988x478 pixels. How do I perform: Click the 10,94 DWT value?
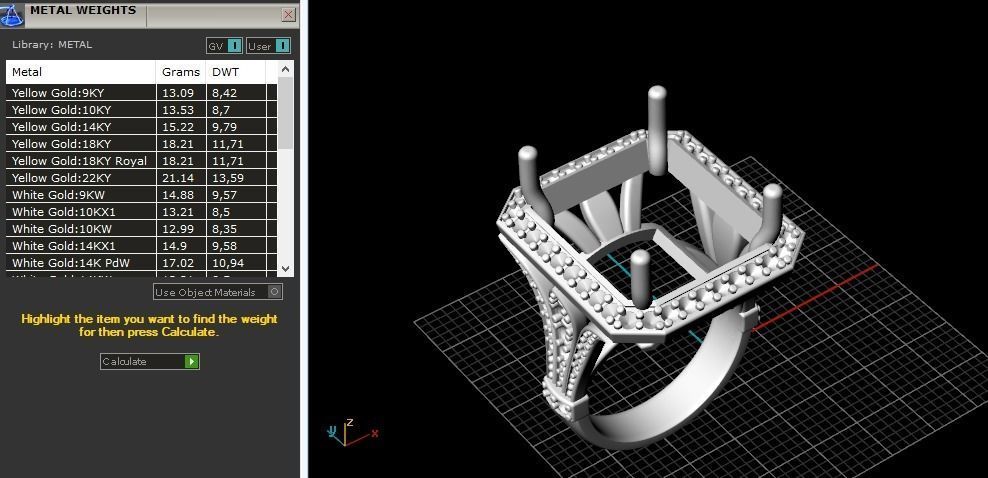click(x=227, y=263)
